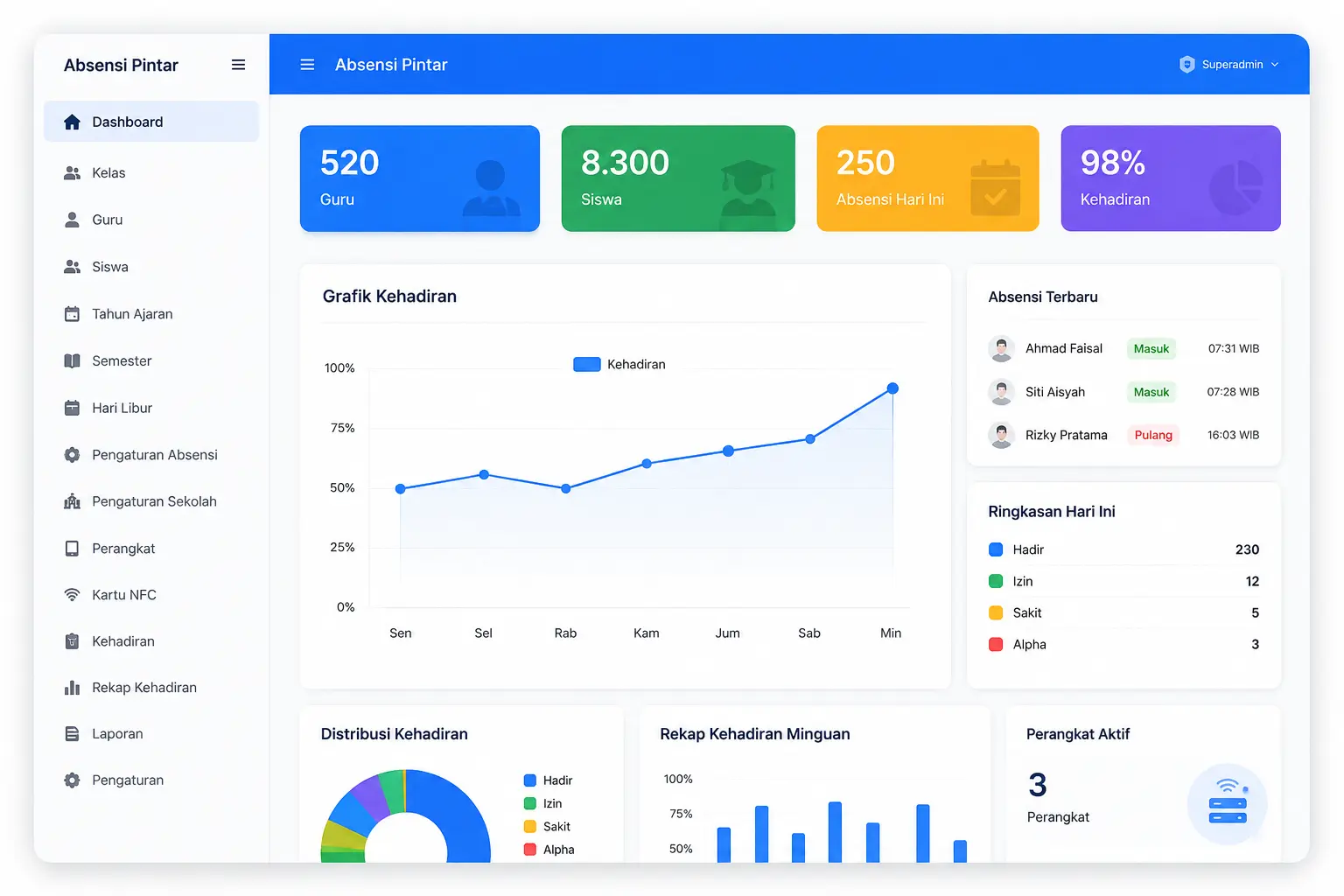The image size is (1344, 896).
Task: Open the Semester book icon
Action: point(72,360)
